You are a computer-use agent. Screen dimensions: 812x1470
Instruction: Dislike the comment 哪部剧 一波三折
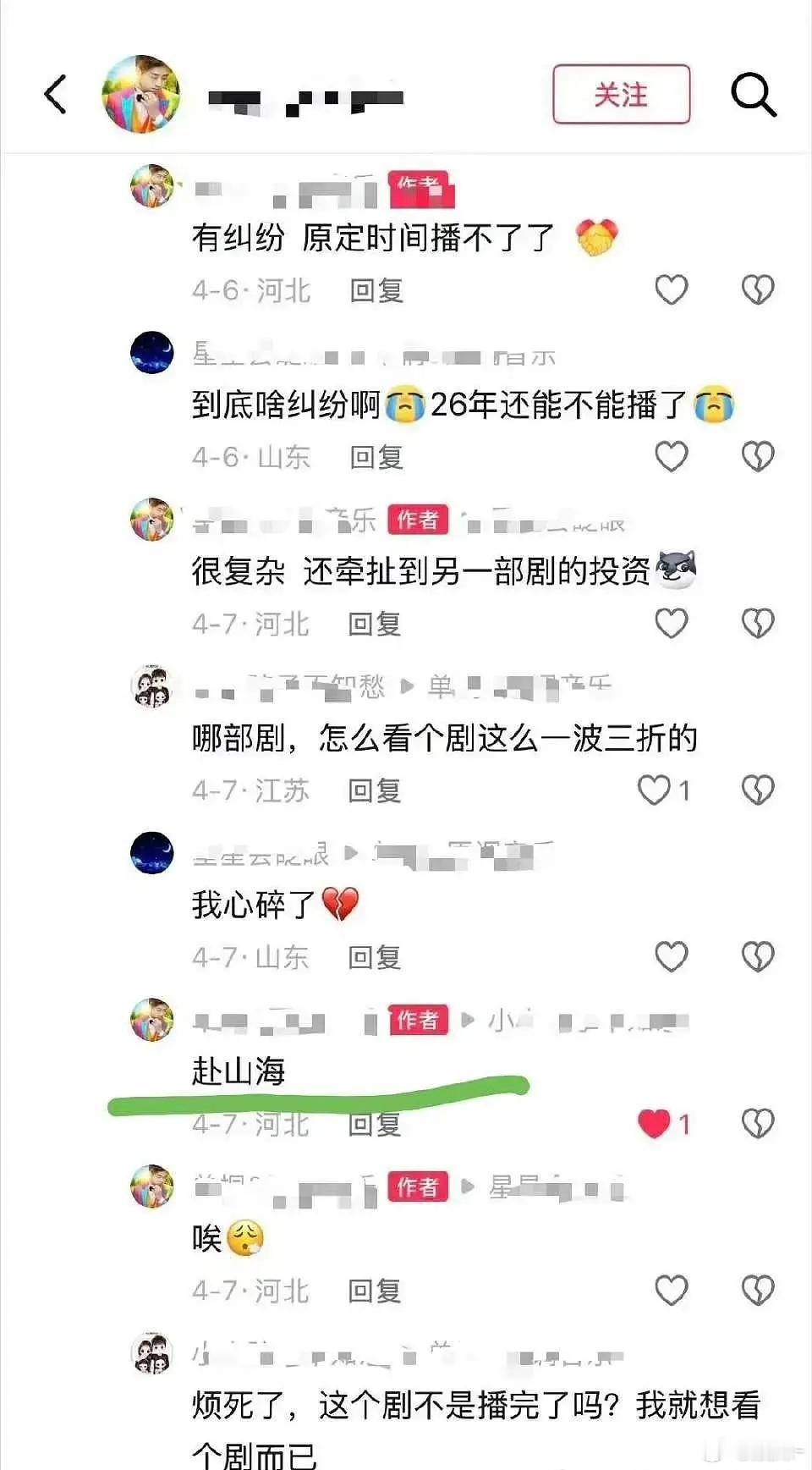pyautogui.click(x=758, y=790)
